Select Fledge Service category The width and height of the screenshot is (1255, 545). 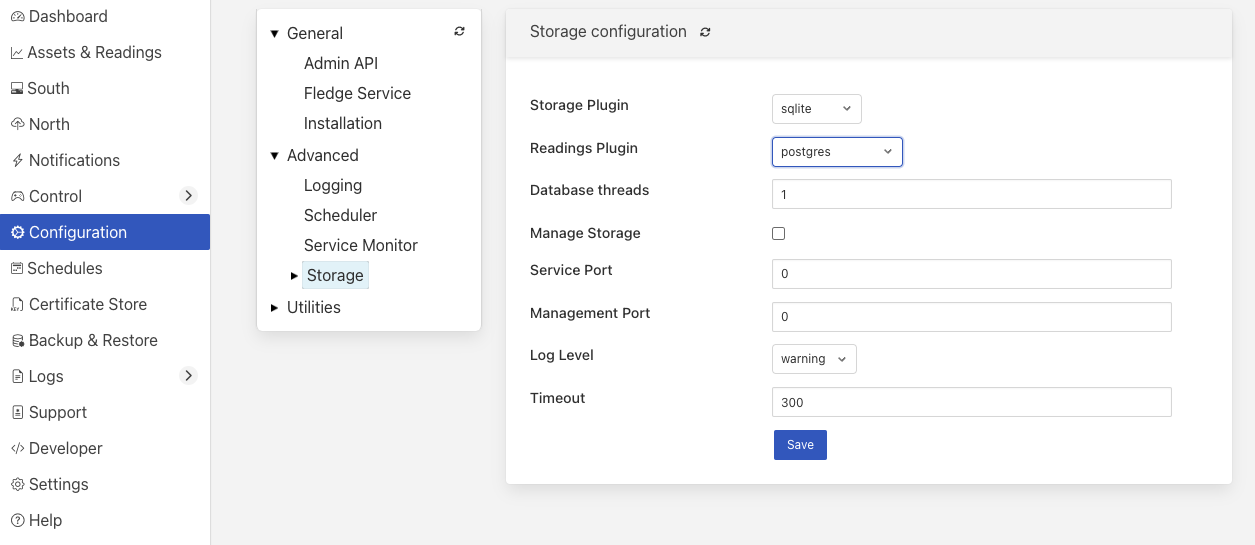tap(357, 93)
